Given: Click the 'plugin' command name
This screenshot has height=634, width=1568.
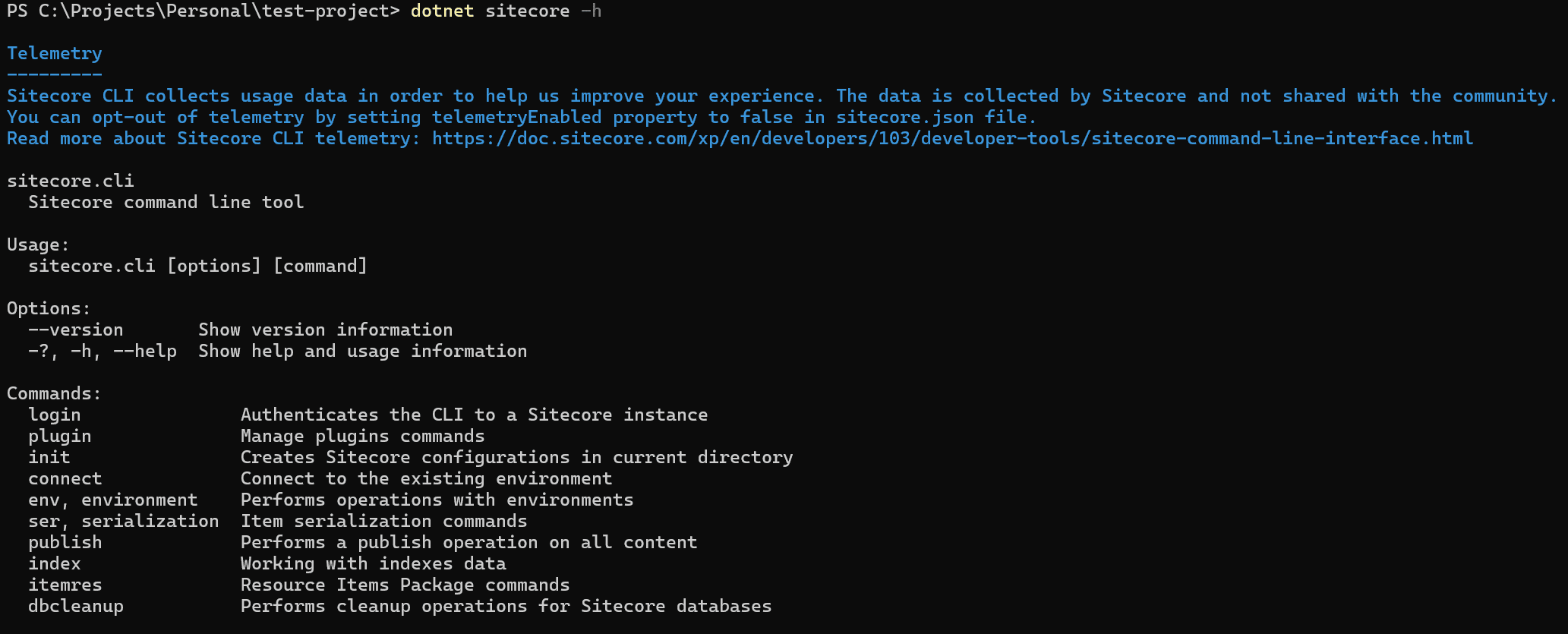Looking at the screenshot, I should pos(60,436).
